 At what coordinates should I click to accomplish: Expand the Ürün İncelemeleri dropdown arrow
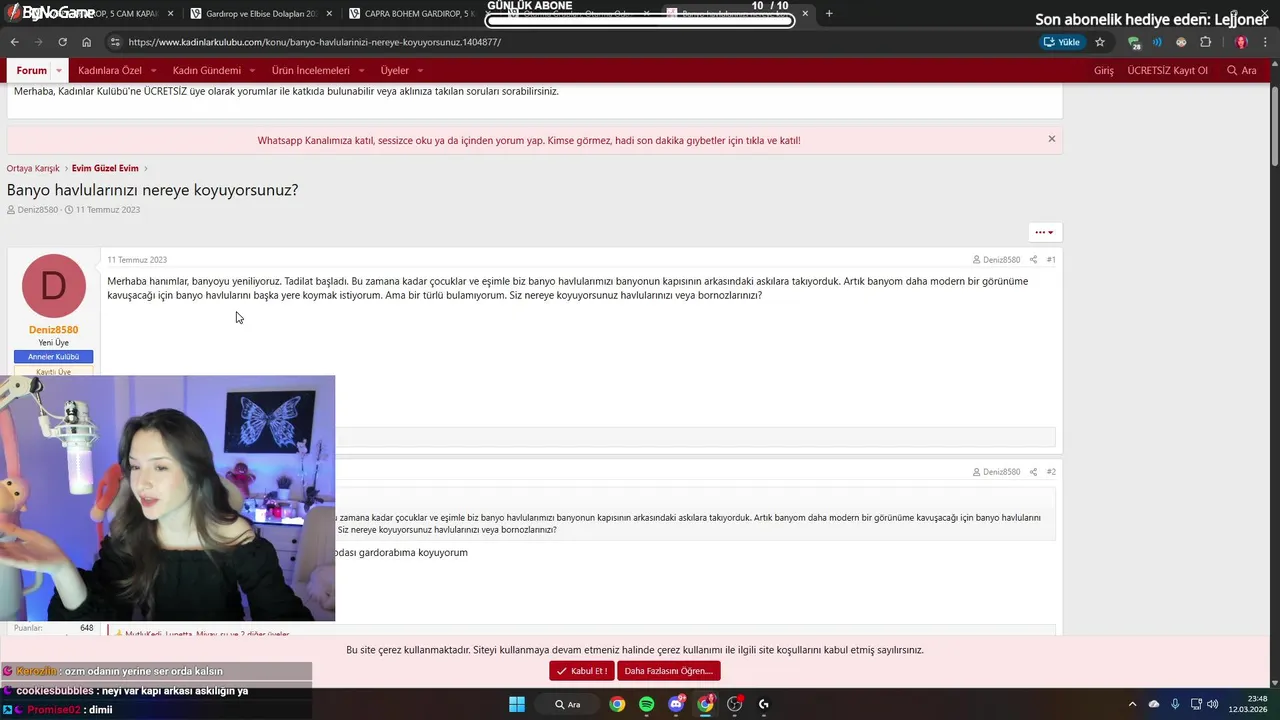point(361,71)
